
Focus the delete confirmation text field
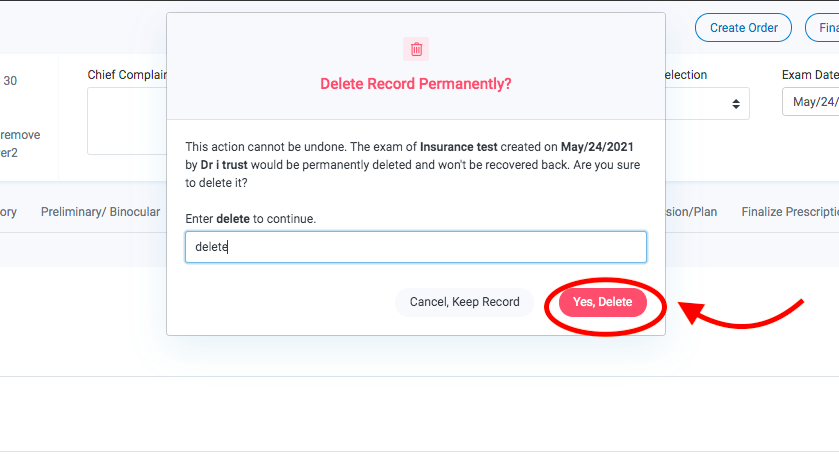[x=416, y=247]
